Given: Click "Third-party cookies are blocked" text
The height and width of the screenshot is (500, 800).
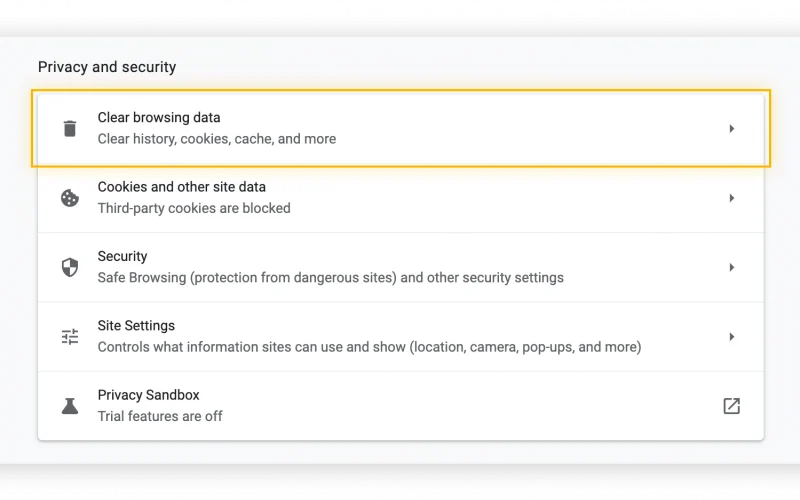Looking at the screenshot, I should coord(194,208).
